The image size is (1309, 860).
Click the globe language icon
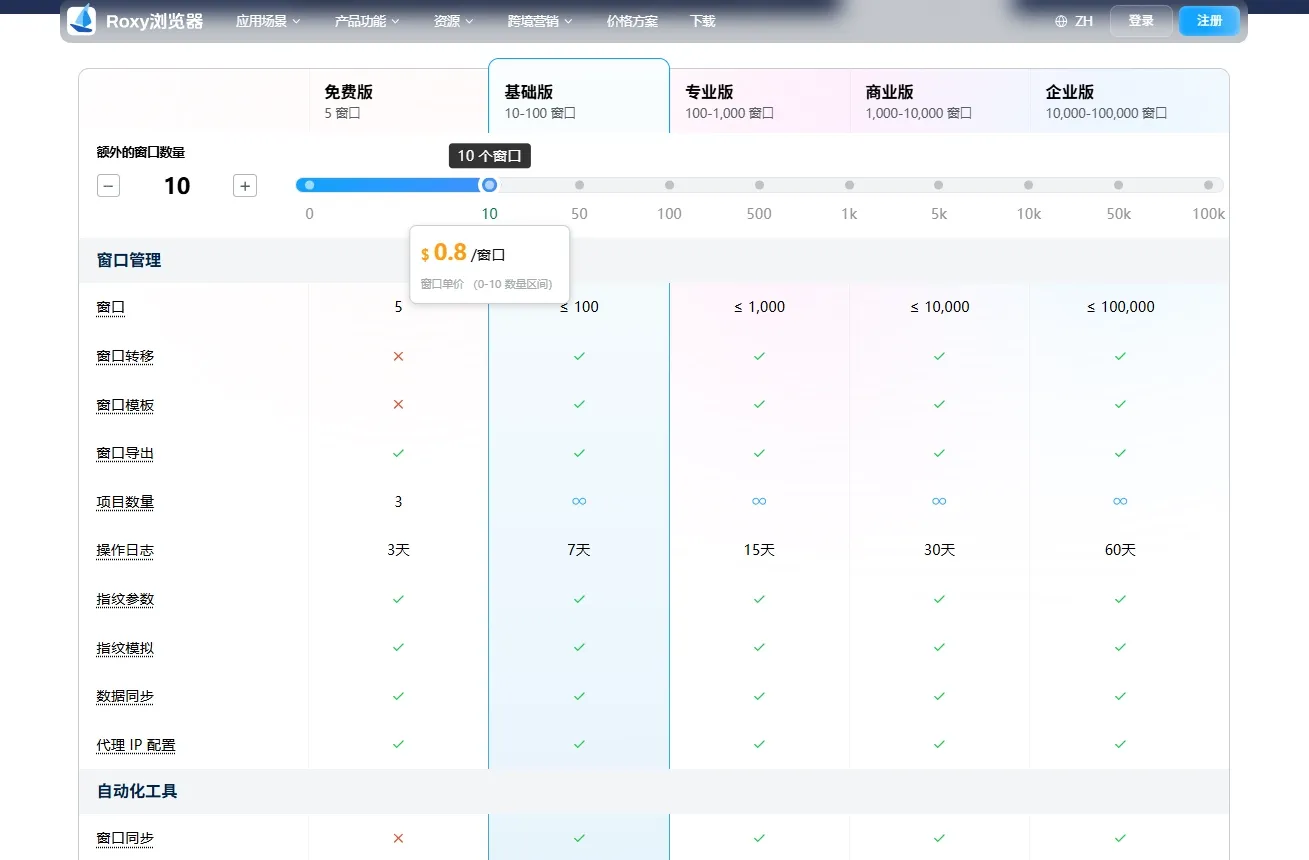[x=1061, y=21]
